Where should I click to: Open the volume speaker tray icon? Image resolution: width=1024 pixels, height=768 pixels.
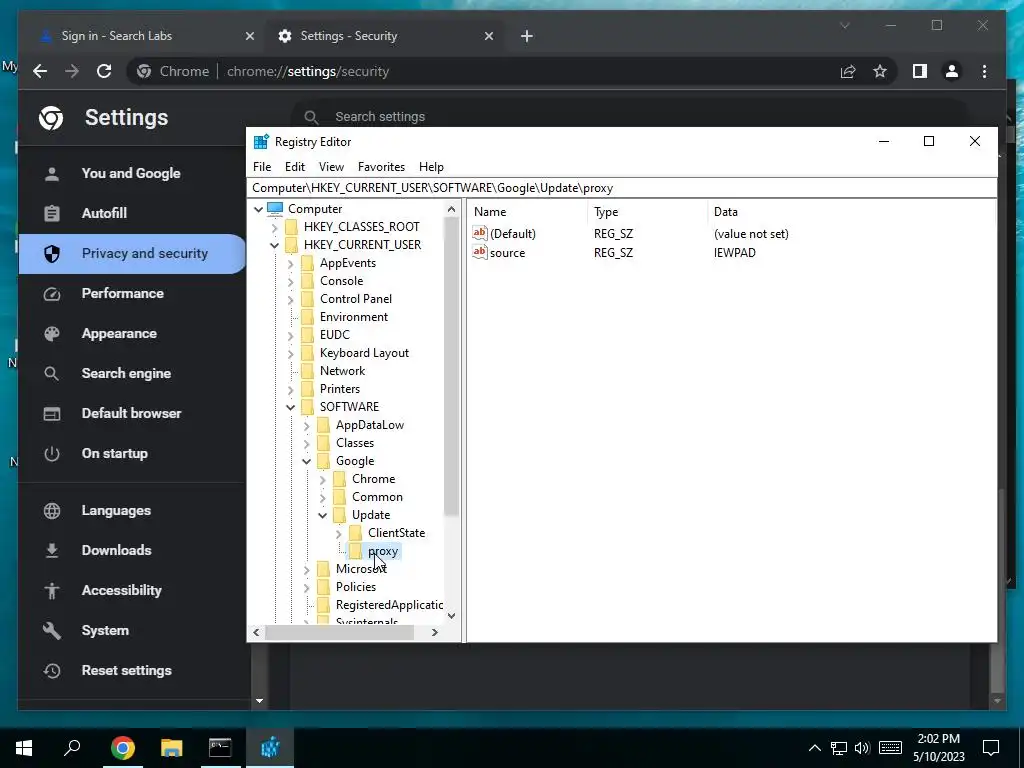click(x=861, y=748)
